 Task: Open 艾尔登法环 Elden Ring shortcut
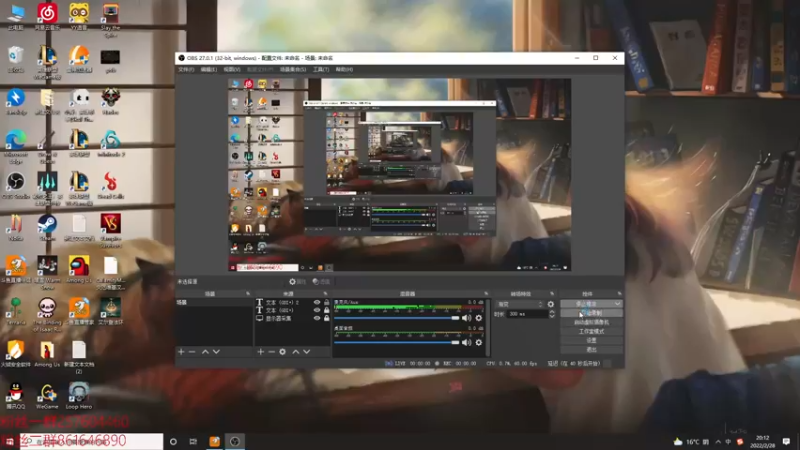tap(110, 312)
